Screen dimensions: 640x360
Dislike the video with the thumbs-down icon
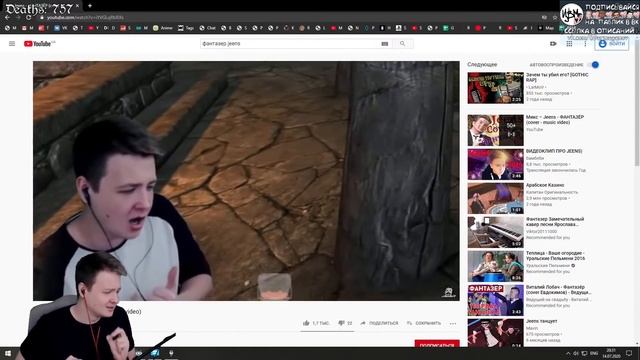pyautogui.click(x=341, y=323)
